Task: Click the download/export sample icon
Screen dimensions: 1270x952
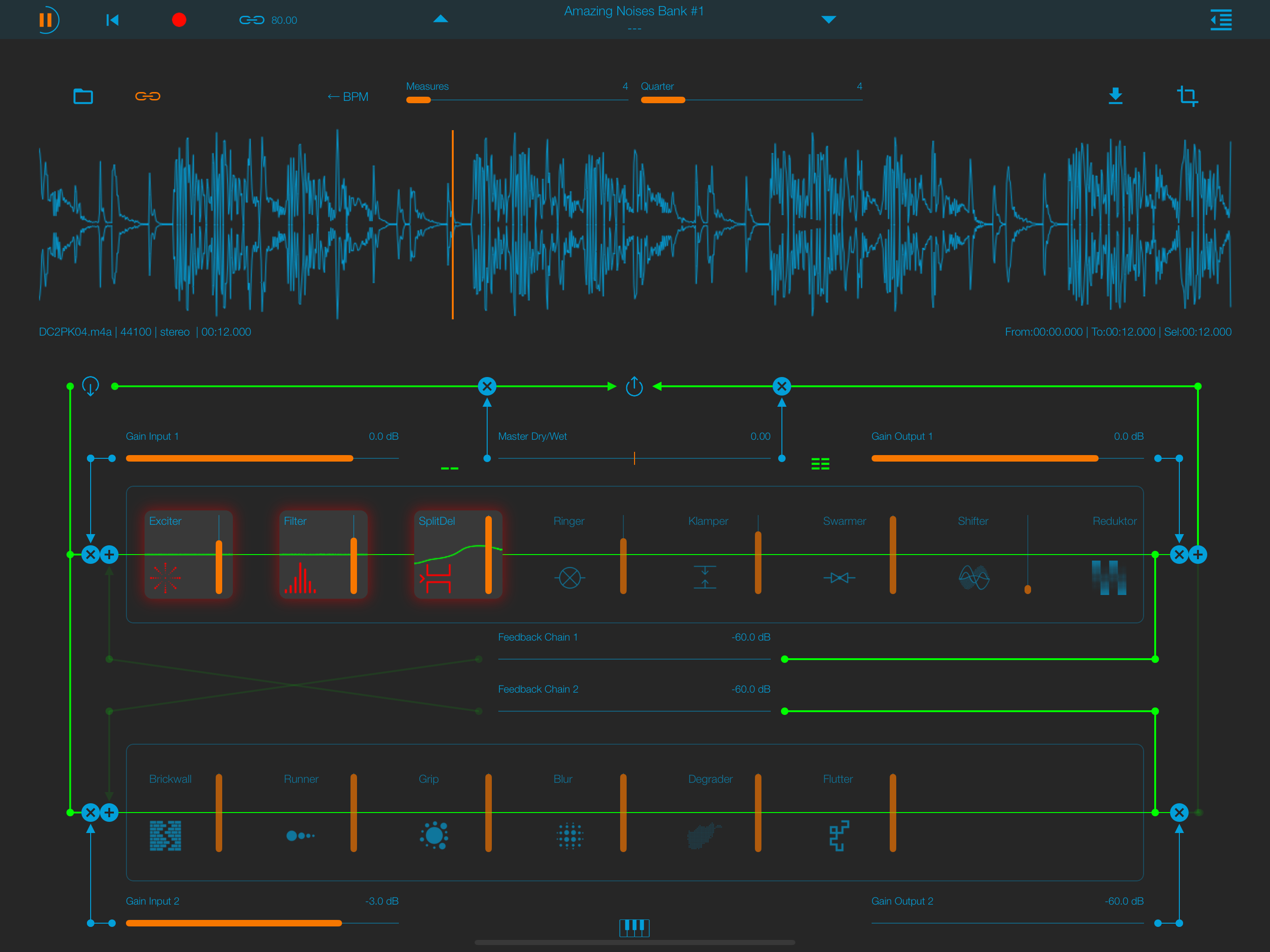Action: pyautogui.click(x=1115, y=95)
